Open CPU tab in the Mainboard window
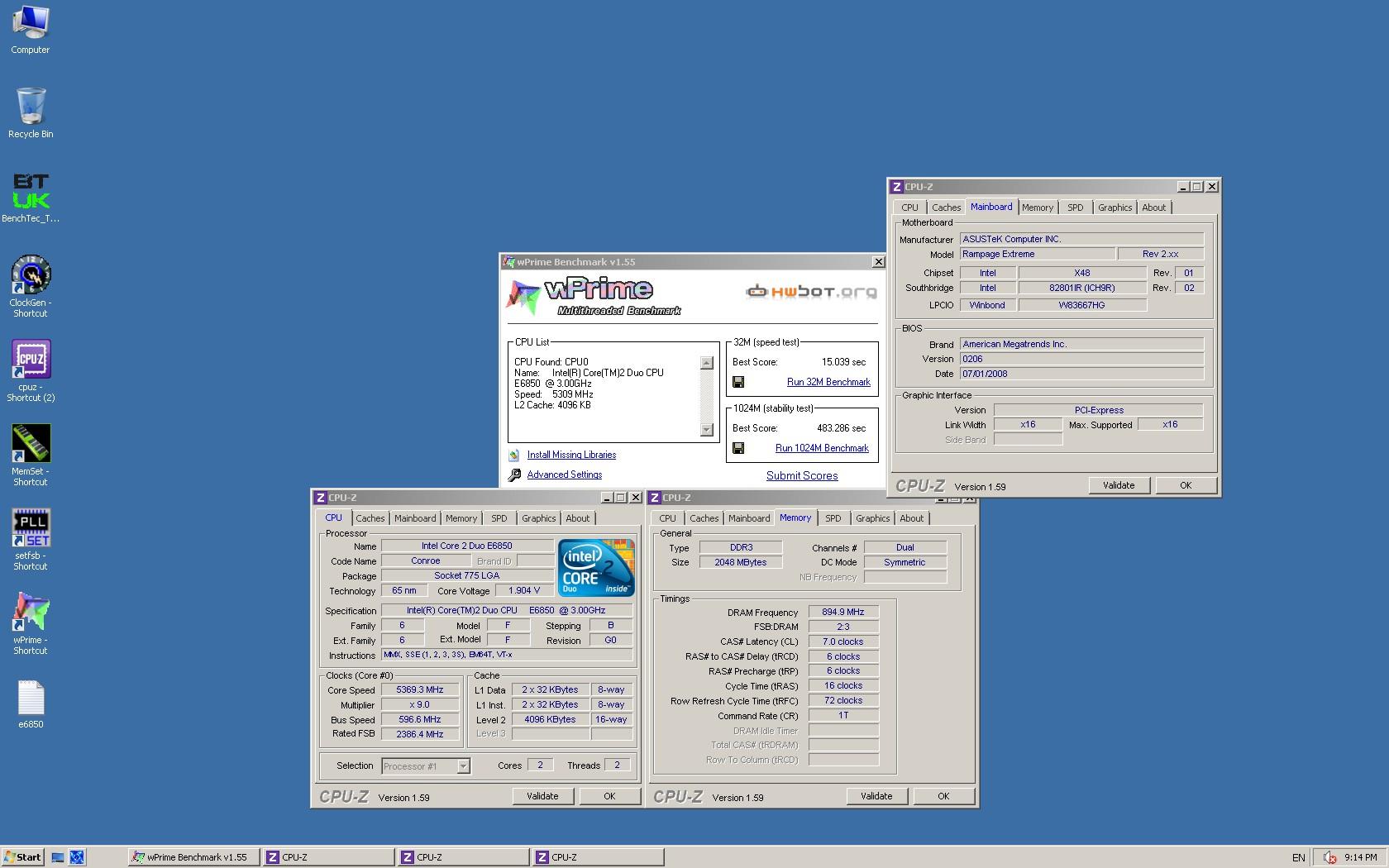The width and height of the screenshot is (1389, 868). (x=909, y=207)
